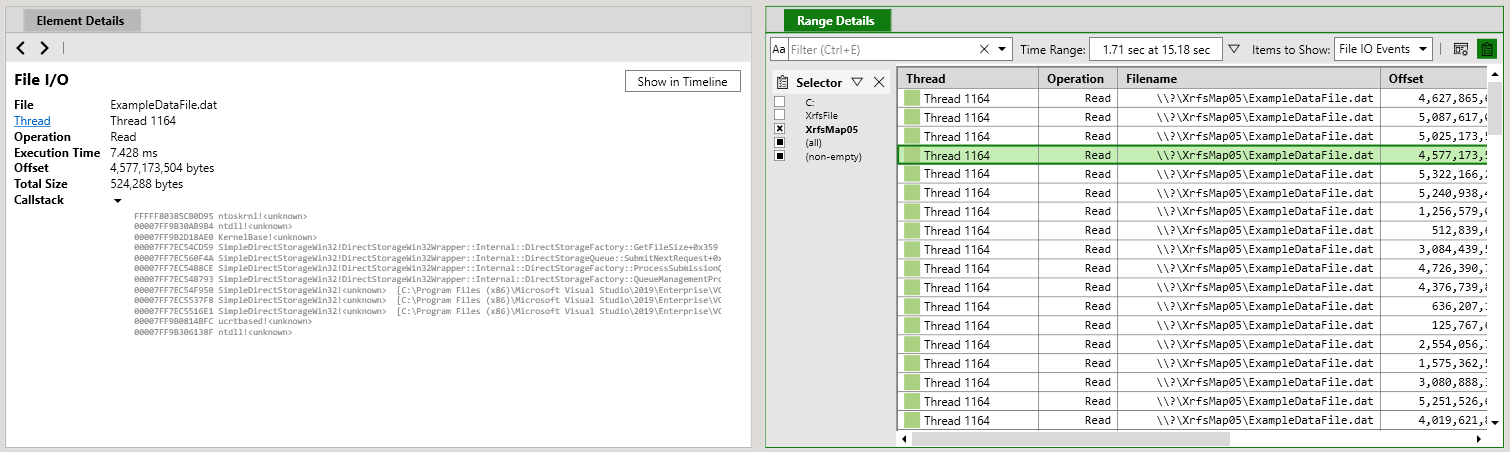Screen dimensions: 1510x452
Task: Open the Items to Show dropdown
Action: tap(1384, 49)
